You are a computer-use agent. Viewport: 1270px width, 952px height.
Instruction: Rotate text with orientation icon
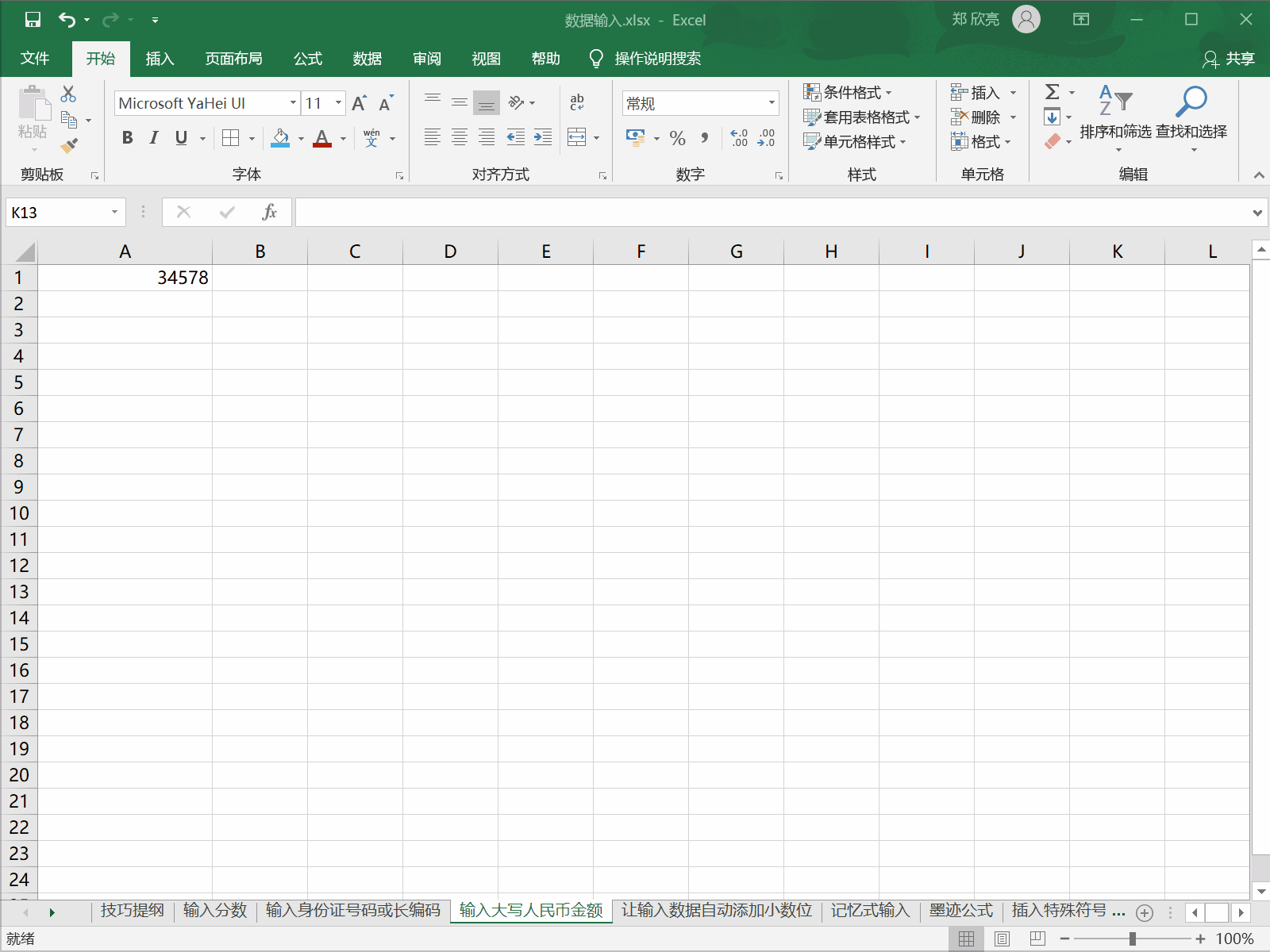[x=517, y=102]
